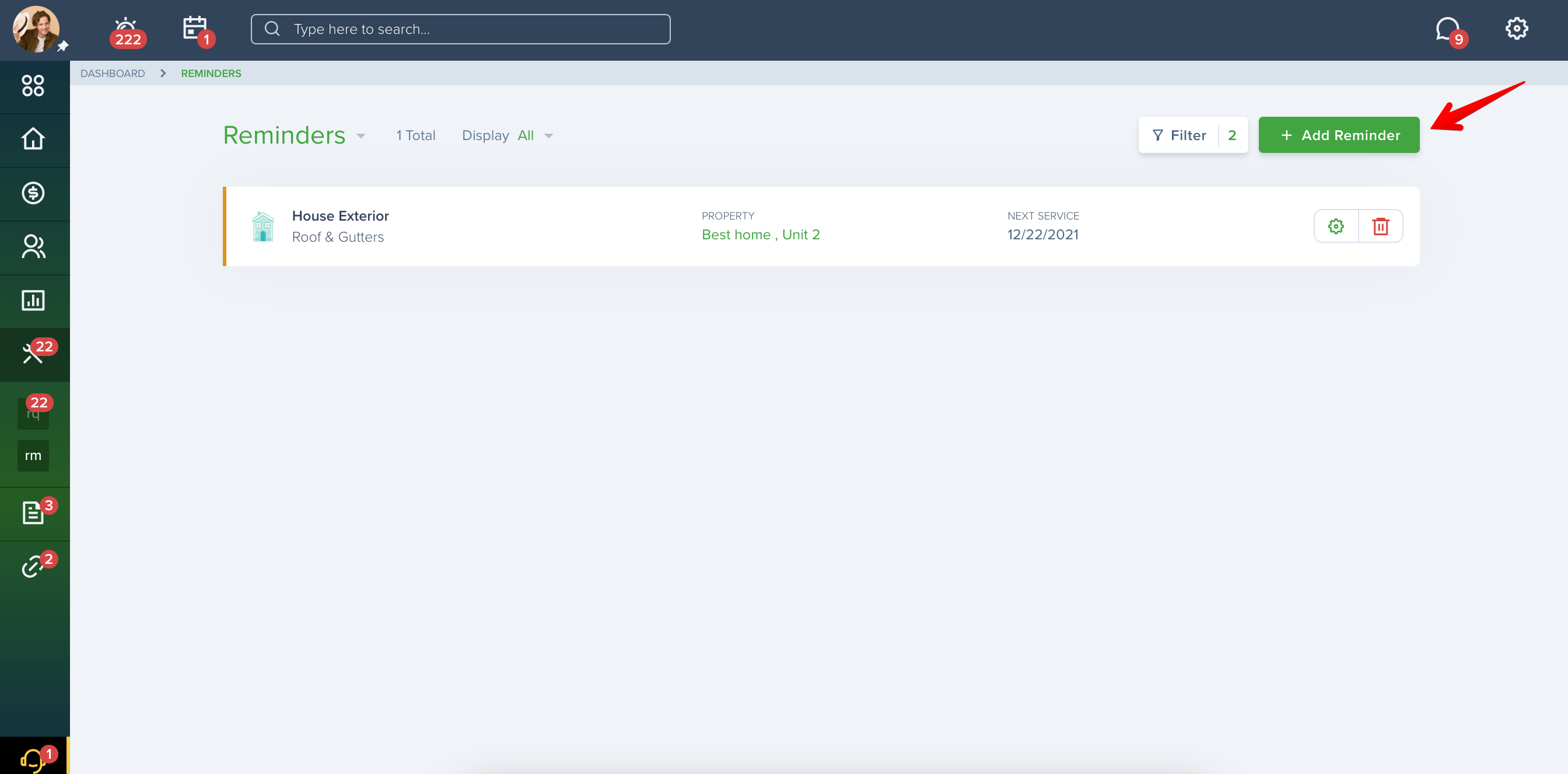Select the 'rm' reminders sidebar sub-item
Screen dimensions: 1568x774
coord(33,455)
